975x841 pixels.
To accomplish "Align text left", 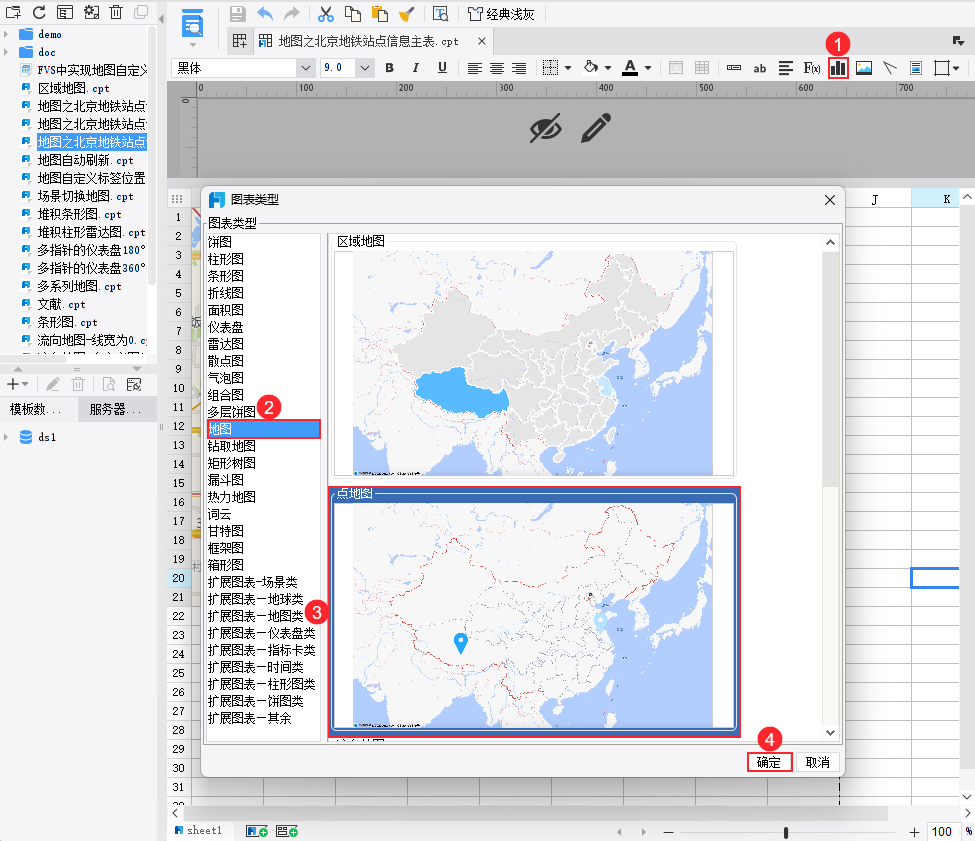I will point(474,68).
